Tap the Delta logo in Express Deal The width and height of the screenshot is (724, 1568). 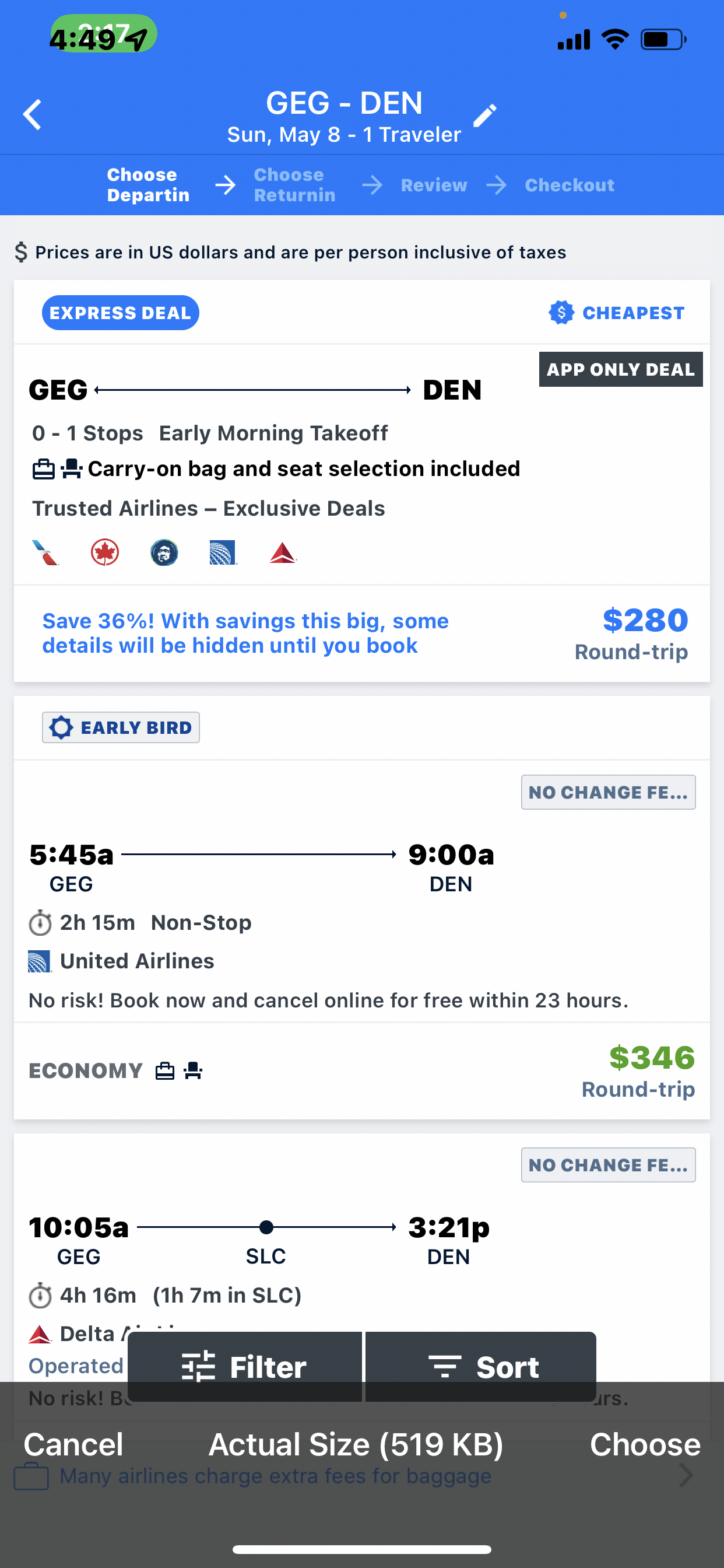(283, 552)
